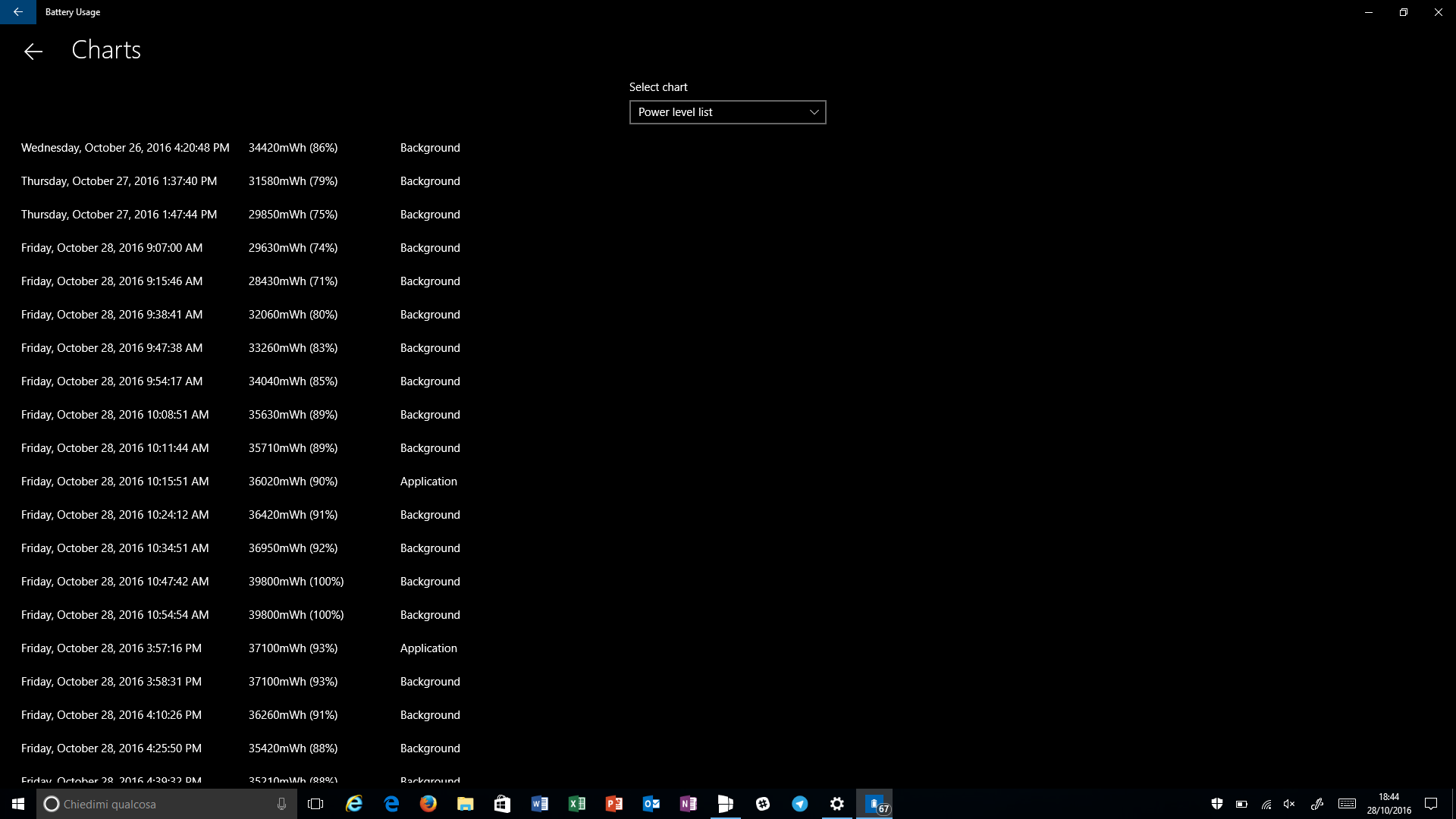This screenshot has width=1456, height=819.
Task: Select the 31580mWh (79%) value
Action: point(293,181)
